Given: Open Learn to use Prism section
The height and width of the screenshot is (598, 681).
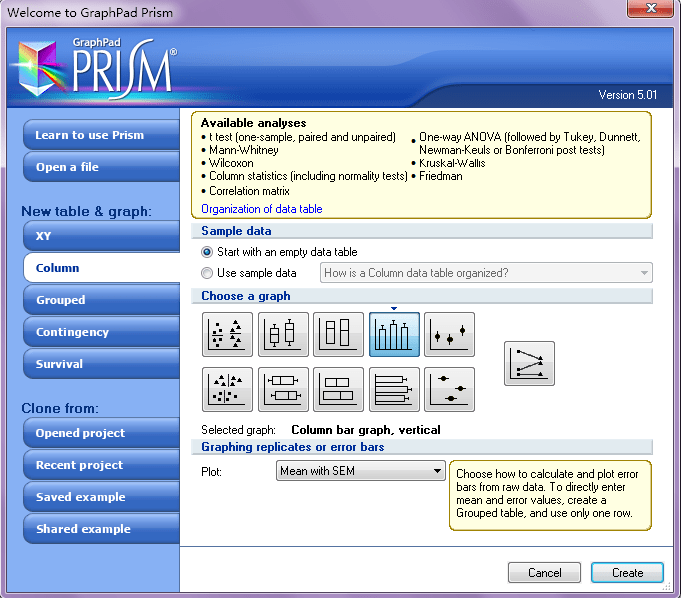Looking at the screenshot, I should tap(102, 135).
